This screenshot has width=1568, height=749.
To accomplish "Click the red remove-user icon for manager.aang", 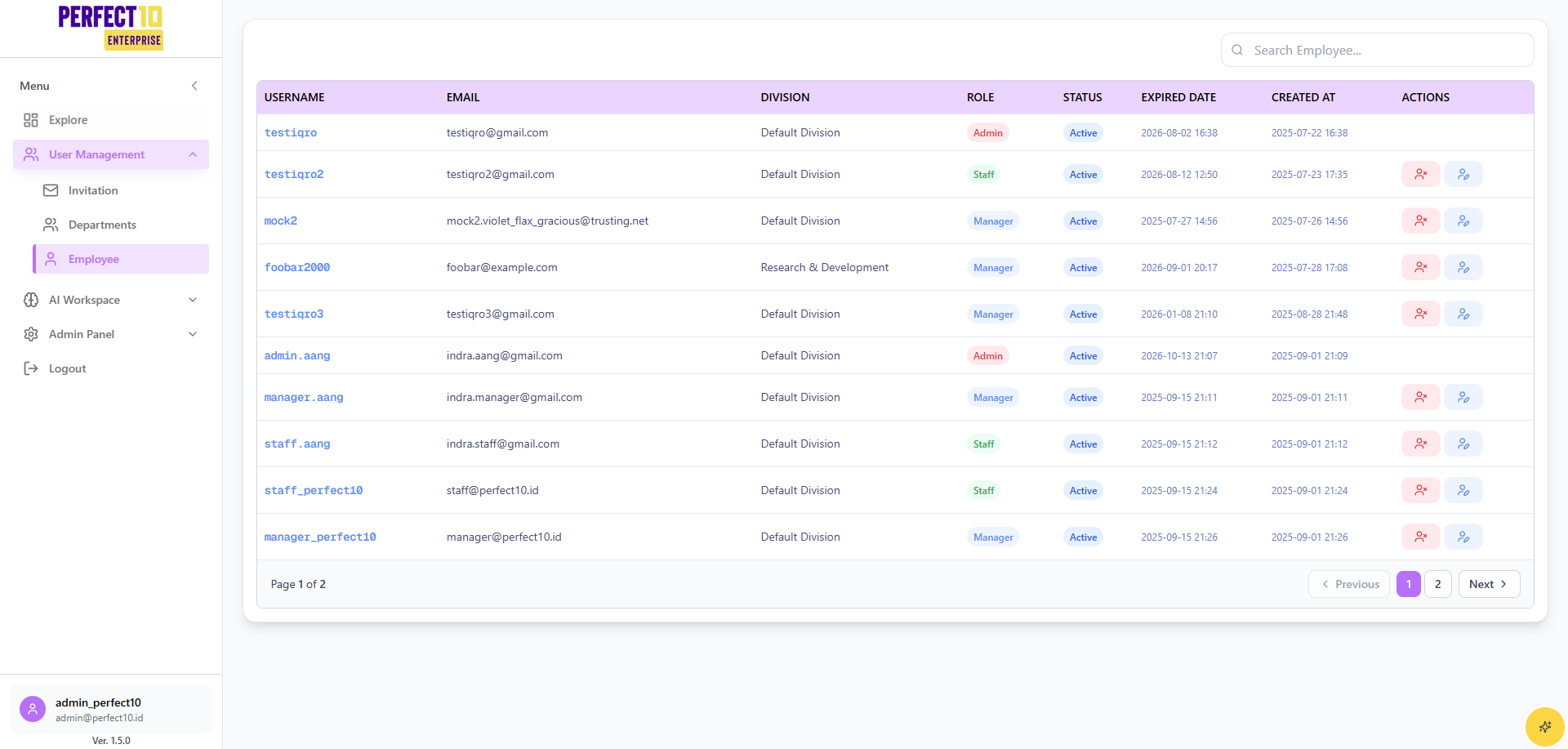I will pos(1421,397).
